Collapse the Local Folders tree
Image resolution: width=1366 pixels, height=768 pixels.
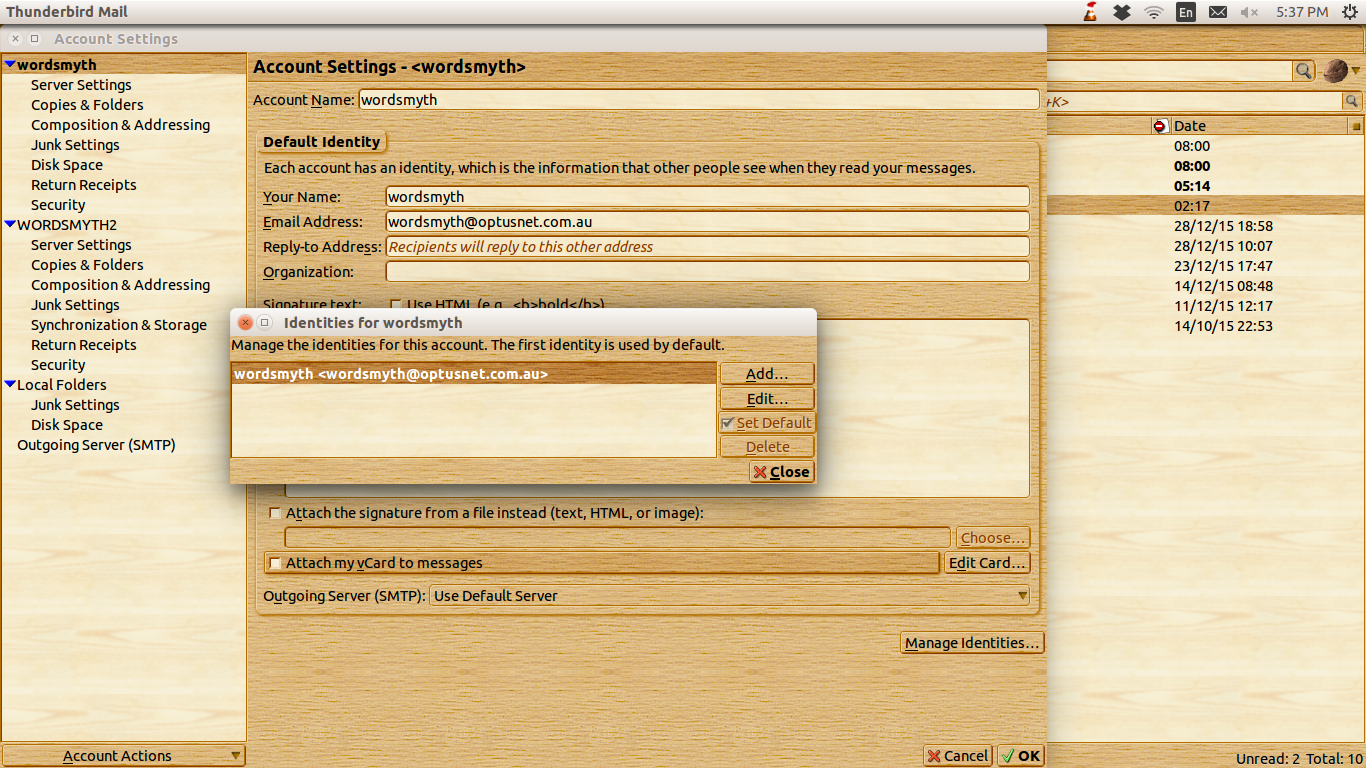coord(10,385)
